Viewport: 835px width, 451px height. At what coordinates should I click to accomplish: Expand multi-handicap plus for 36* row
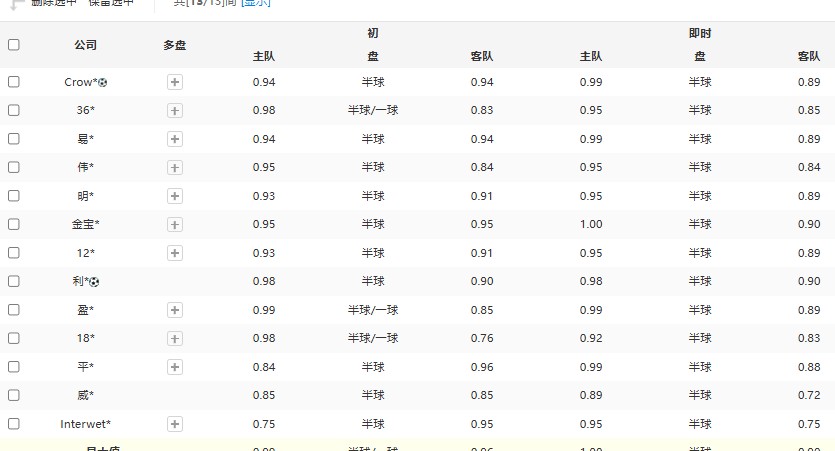175,110
